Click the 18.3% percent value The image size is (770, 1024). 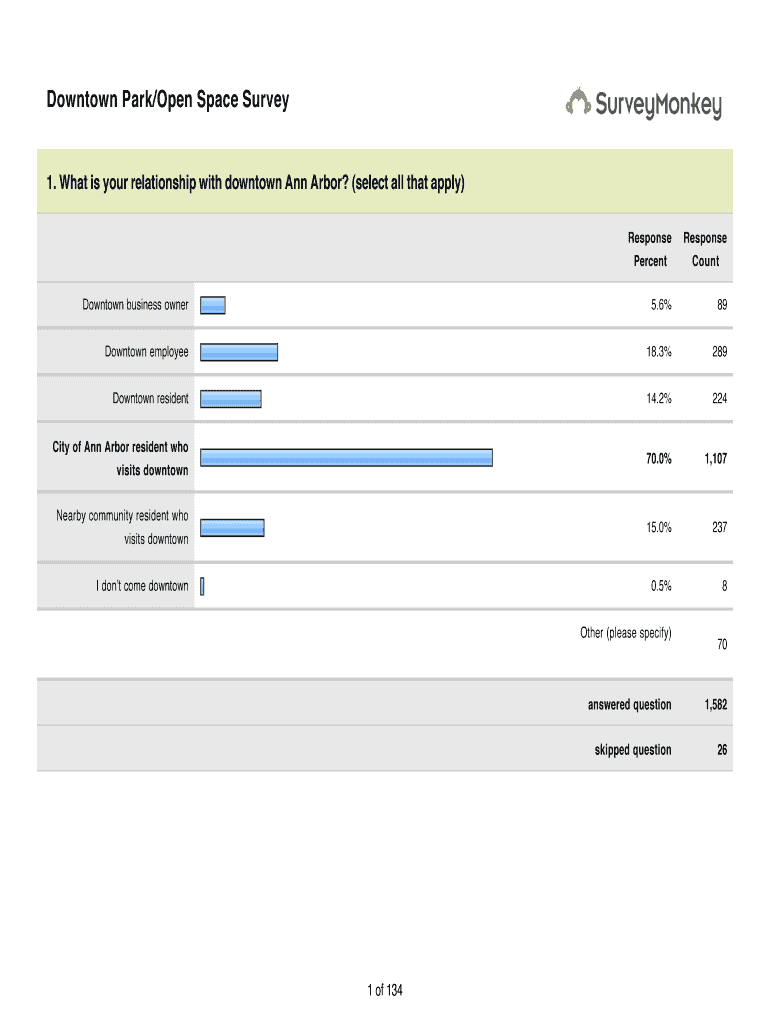click(x=657, y=352)
